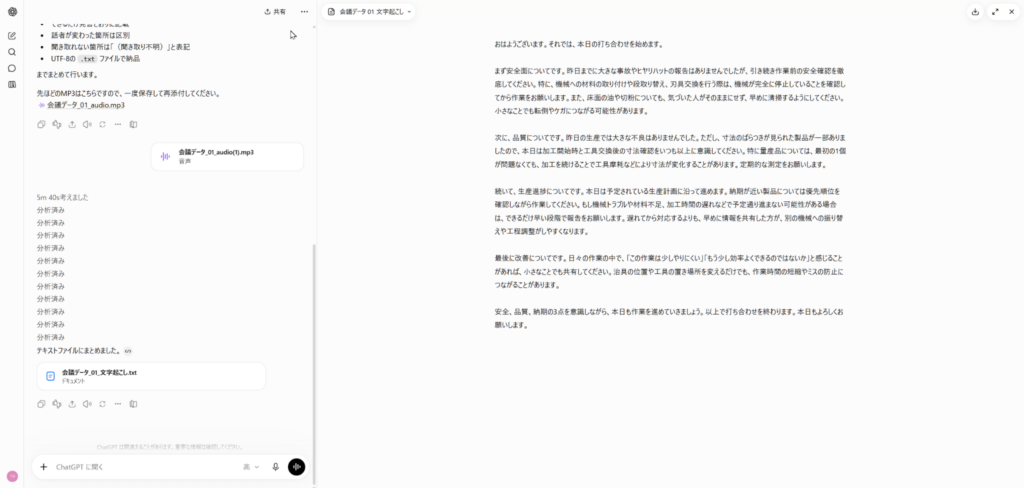Open more actions for reply above audio(1).mp3
This screenshot has width=1024, height=488.
pos(118,124)
